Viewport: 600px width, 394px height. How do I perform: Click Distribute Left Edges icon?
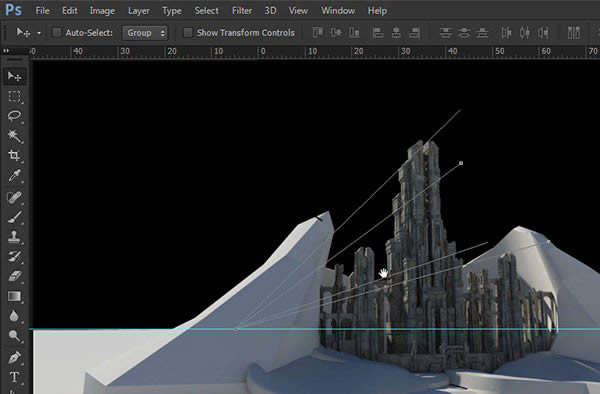(x=506, y=33)
